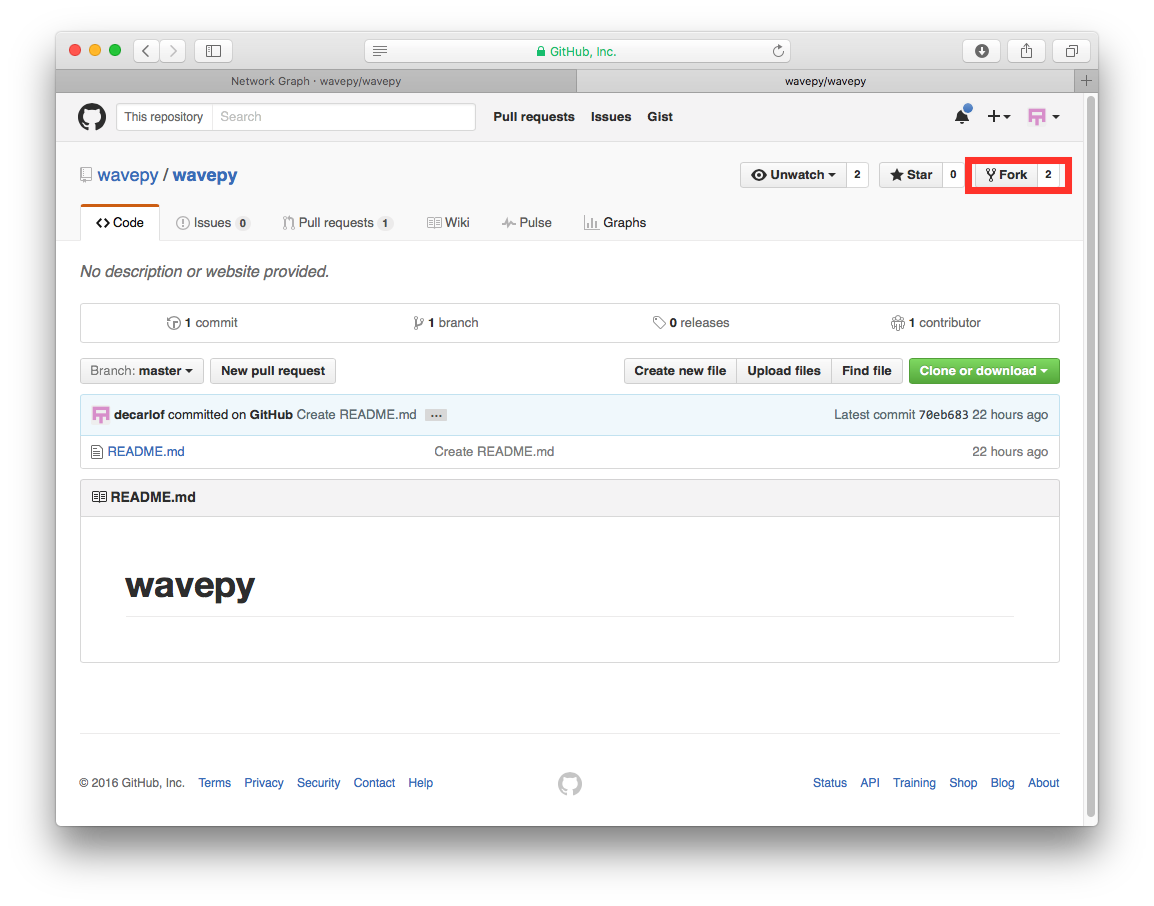Select the wavepy/wavepy browser tab

coord(825,81)
